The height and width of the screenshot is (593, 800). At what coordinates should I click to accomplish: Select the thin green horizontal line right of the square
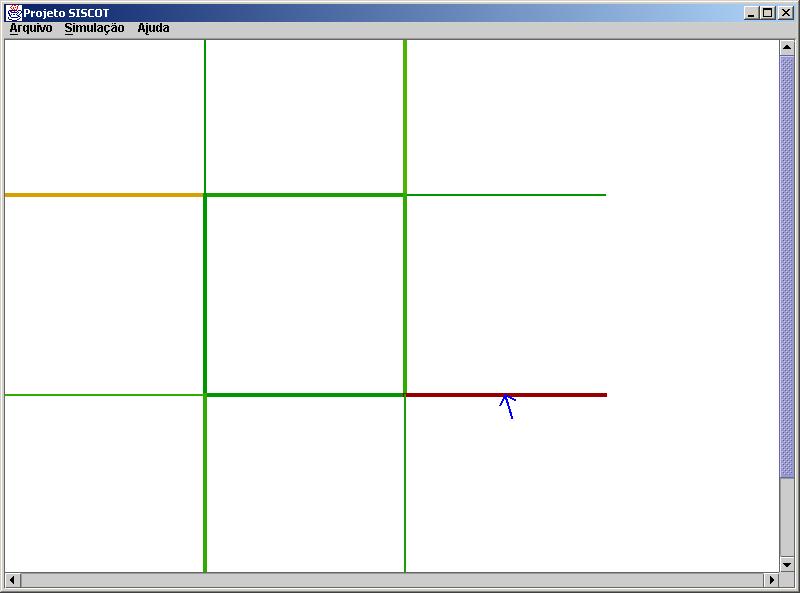506,195
